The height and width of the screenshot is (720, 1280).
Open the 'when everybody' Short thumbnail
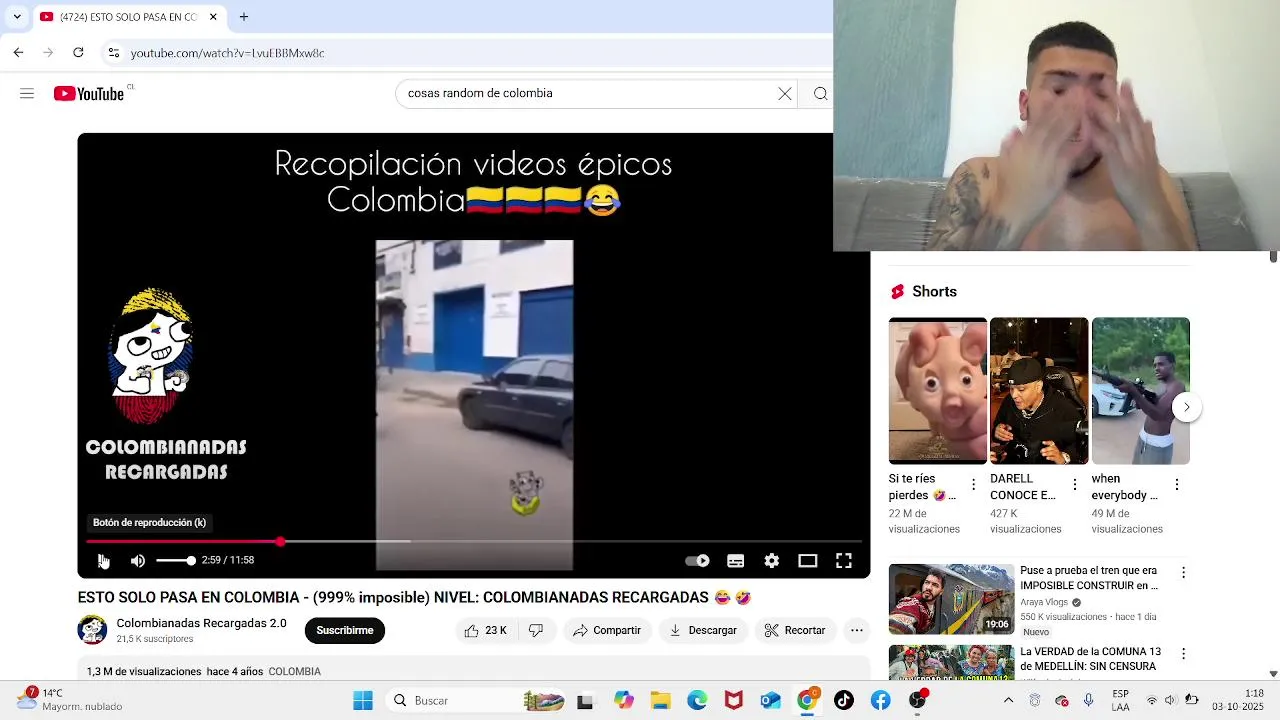[1140, 391]
